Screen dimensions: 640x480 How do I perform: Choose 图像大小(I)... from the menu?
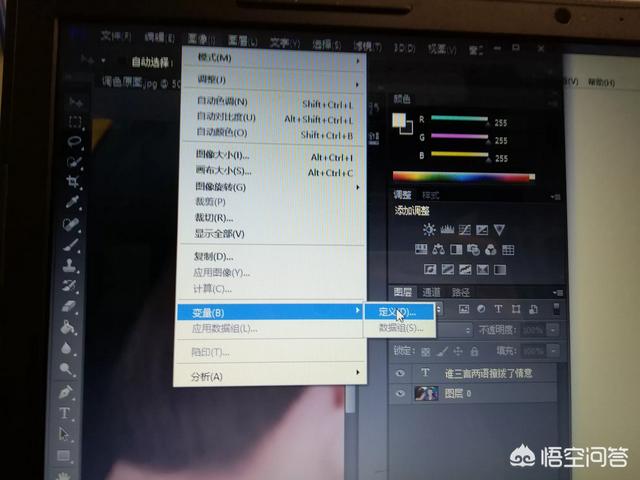(x=273, y=156)
